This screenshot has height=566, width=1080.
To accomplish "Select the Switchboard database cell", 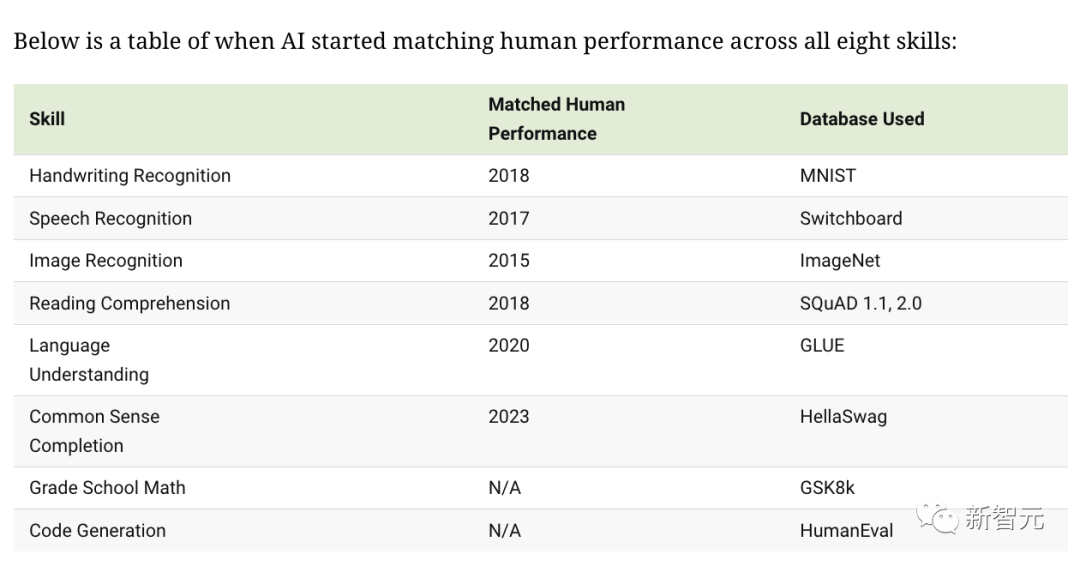I will (850, 219).
